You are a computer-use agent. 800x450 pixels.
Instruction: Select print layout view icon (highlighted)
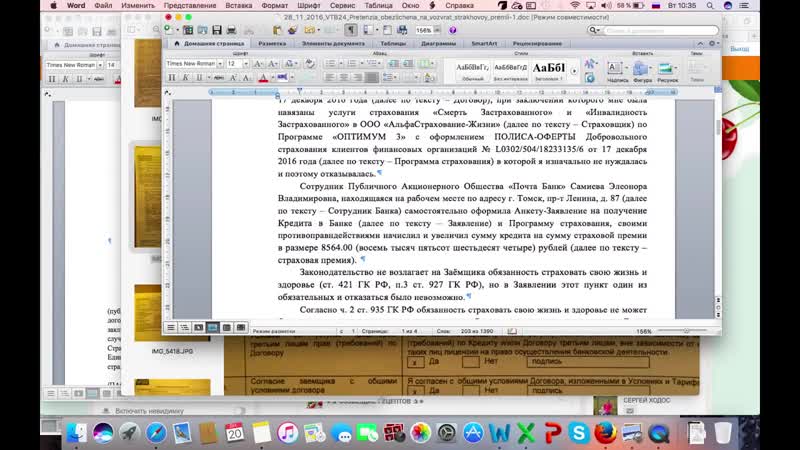[213, 328]
